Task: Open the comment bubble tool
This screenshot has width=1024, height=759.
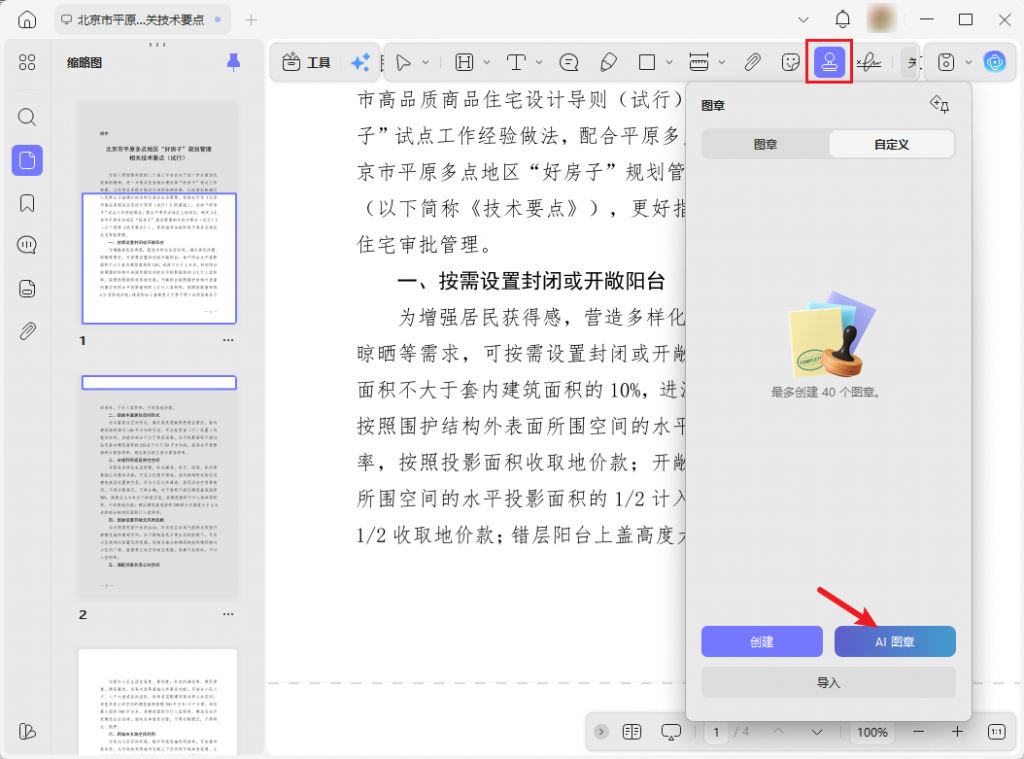Action: coord(569,63)
